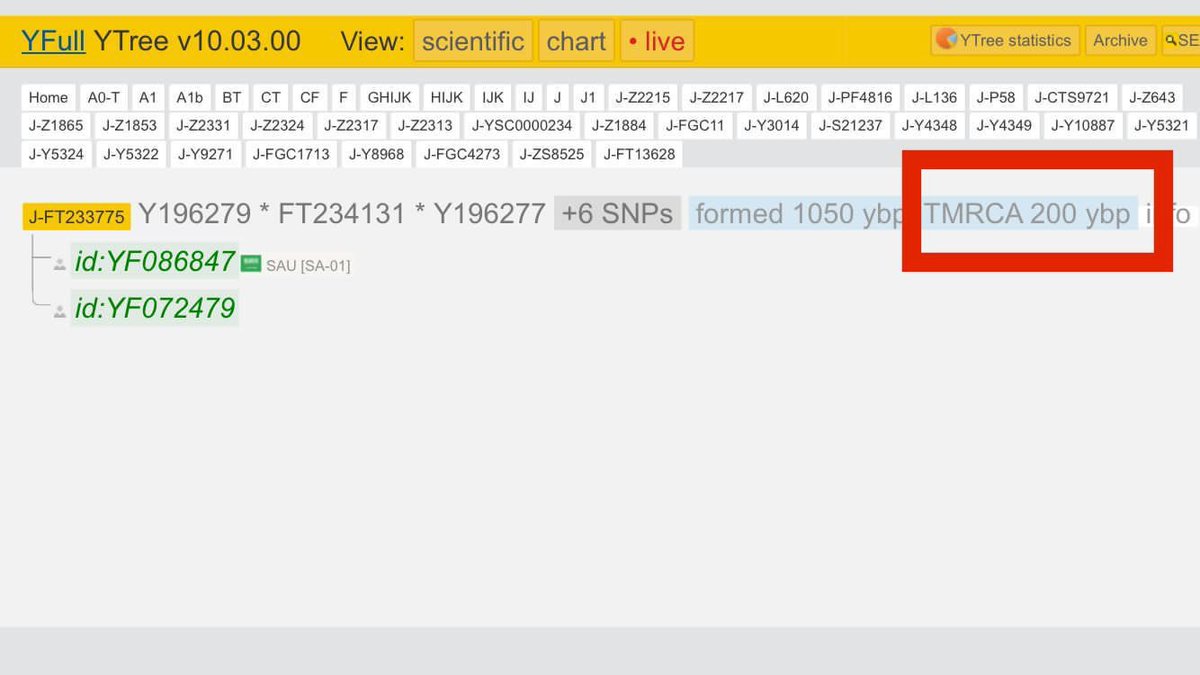The height and width of the screenshot is (675, 1200).
Task: Open J-P58 breadcrumb
Action: click(996, 97)
